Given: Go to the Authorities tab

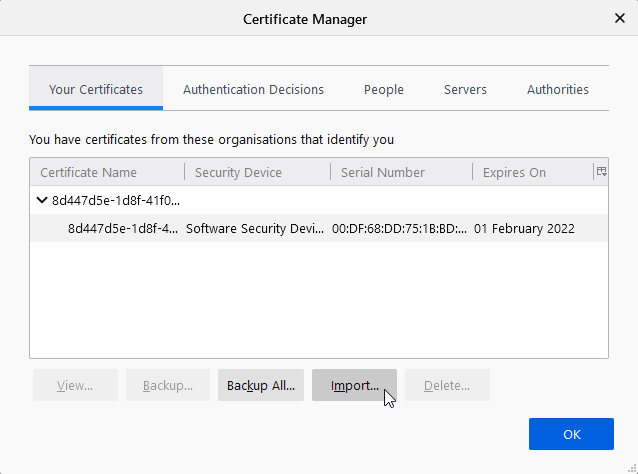Looking at the screenshot, I should [557, 89].
